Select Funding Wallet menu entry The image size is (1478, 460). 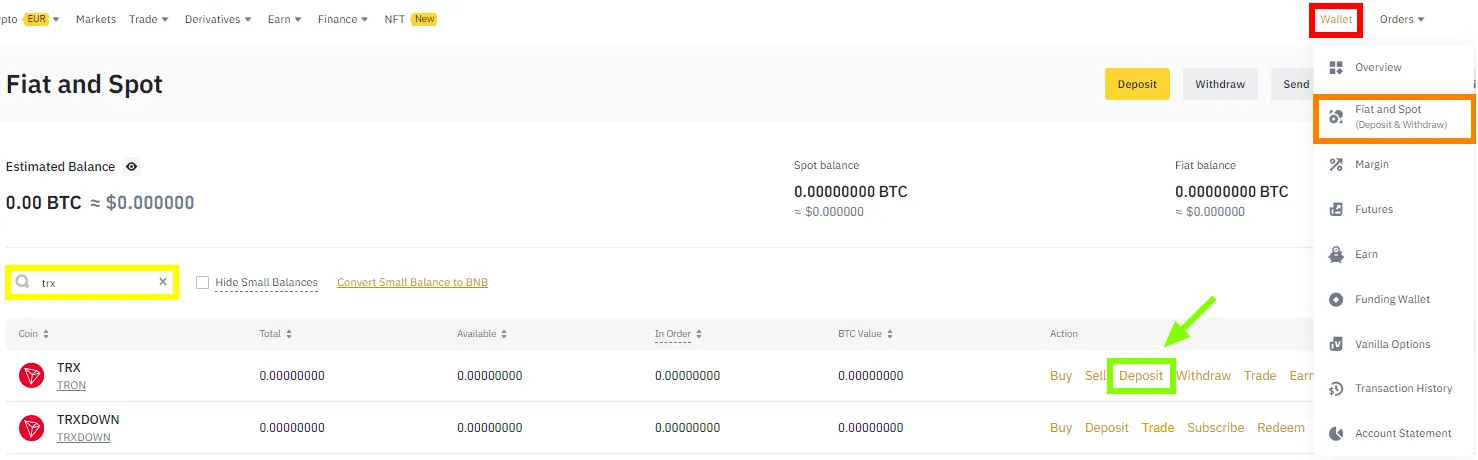tap(1394, 299)
